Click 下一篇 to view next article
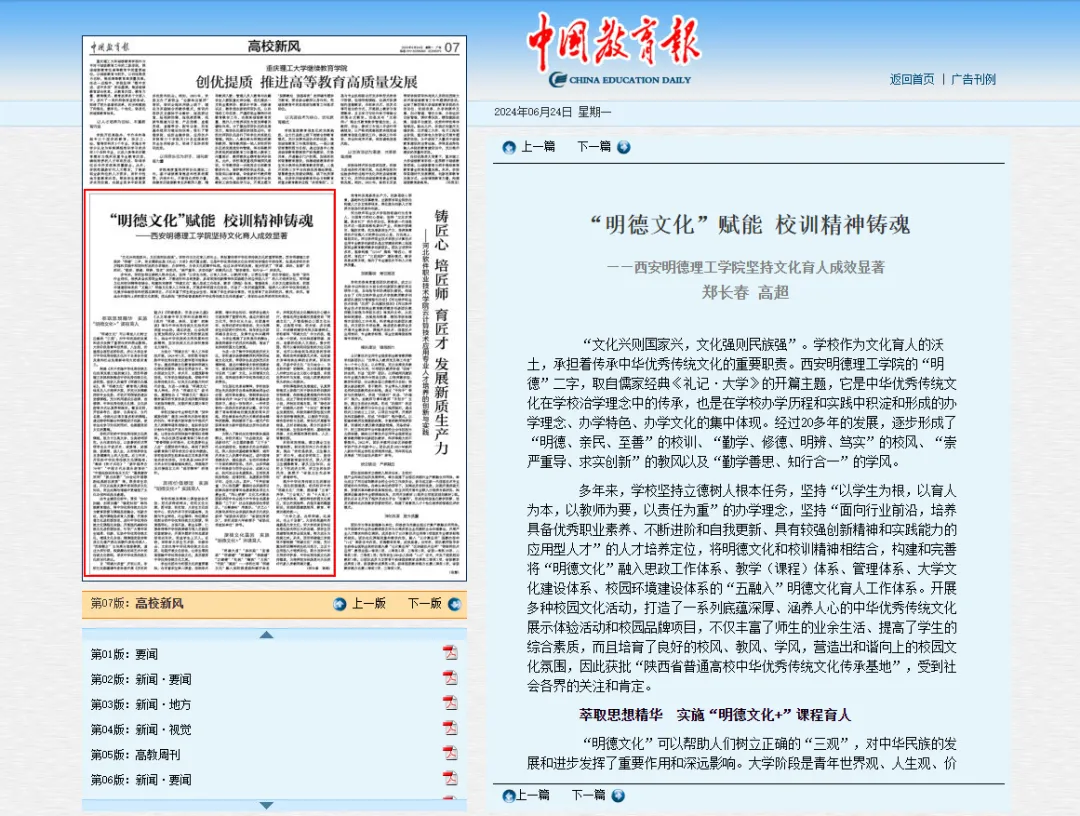Image resolution: width=1080 pixels, height=816 pixels. coord(594,147)
